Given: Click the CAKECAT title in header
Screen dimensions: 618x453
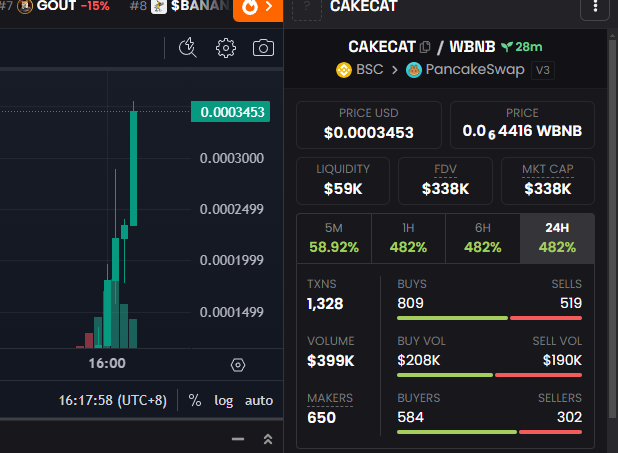Looking at the screenshot, I should coord(363,6).
